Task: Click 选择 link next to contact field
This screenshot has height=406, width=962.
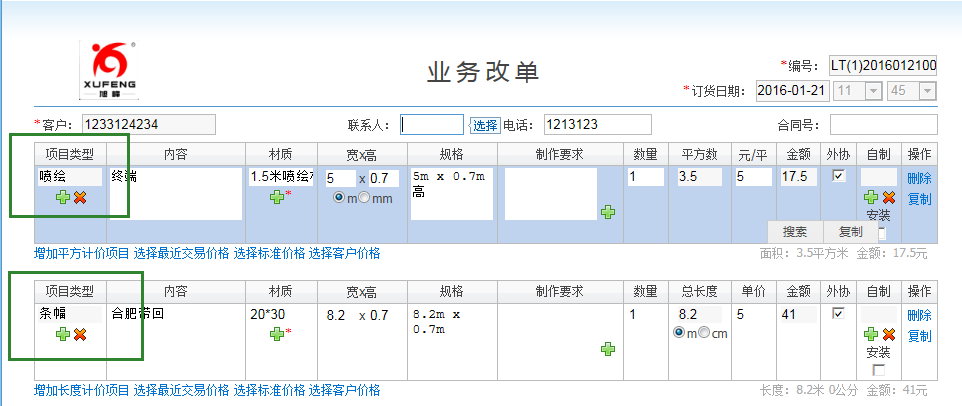Action: pyautogui.click(x=484, y=125)
